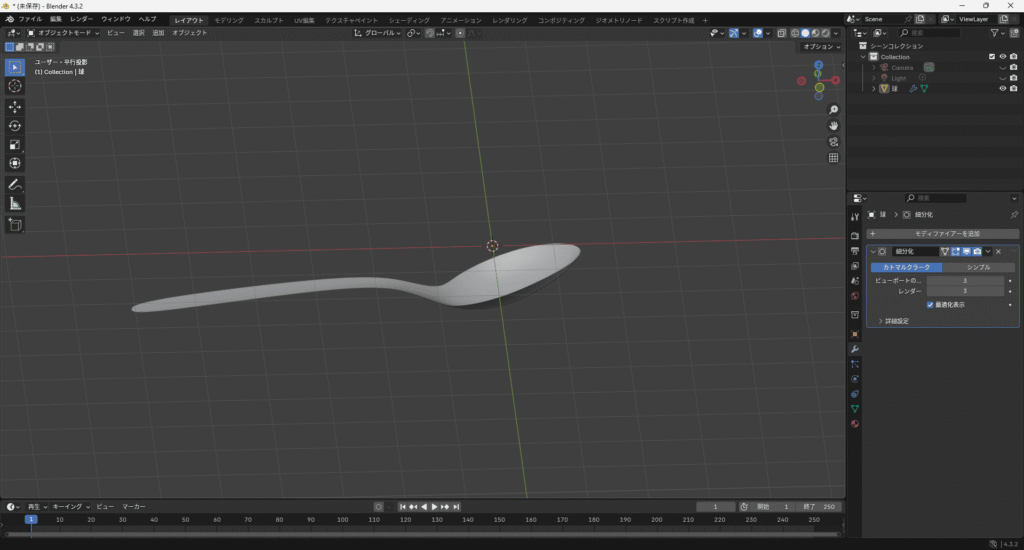Screen dimensions: 1024x550
Task: Toggle modifier on cage triangle icon
Action: point(944,251)
